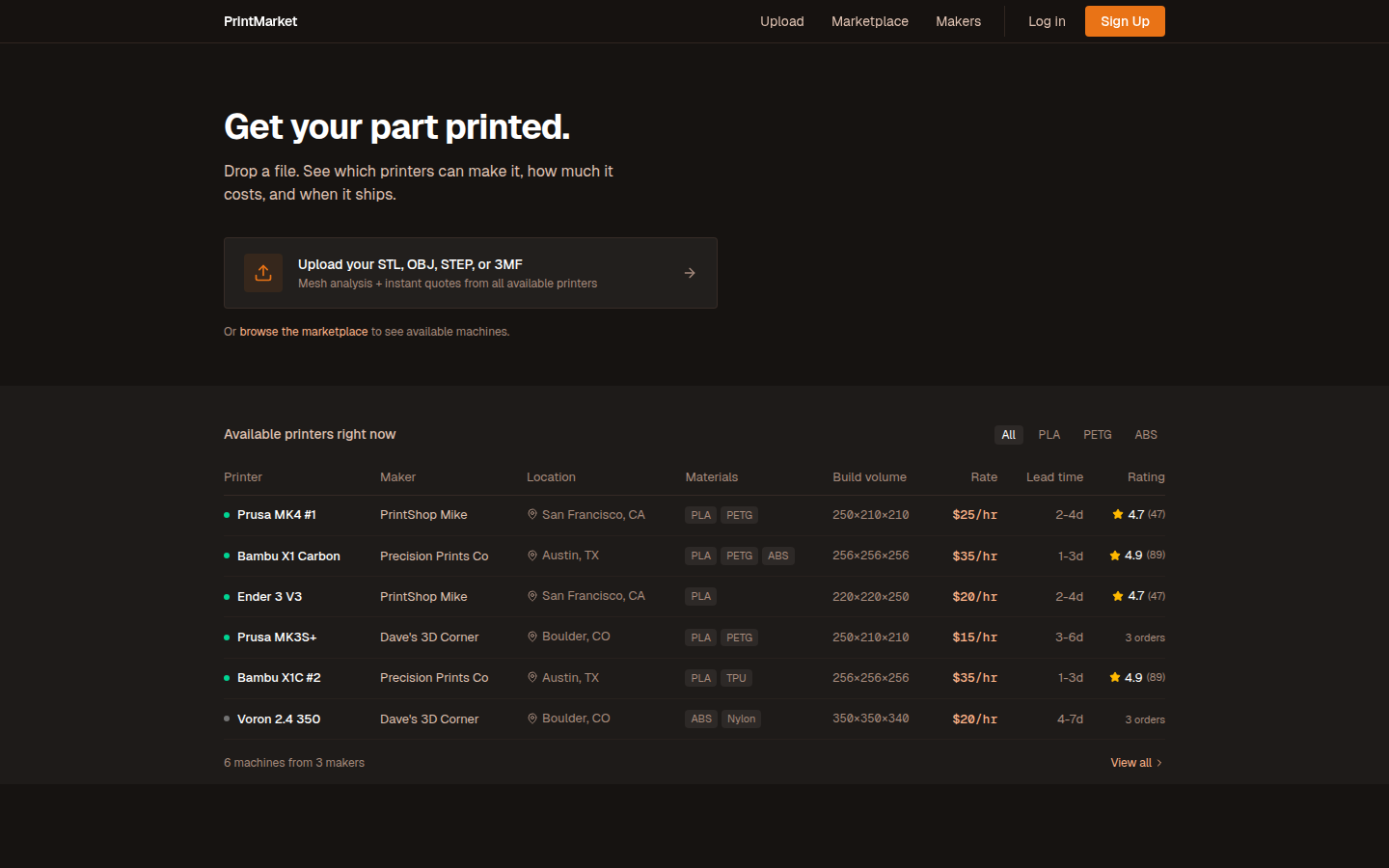Viewport: 1389px width, 868px height.
Task: Click the right-arrow icon on the upload card
Action: 689,273
